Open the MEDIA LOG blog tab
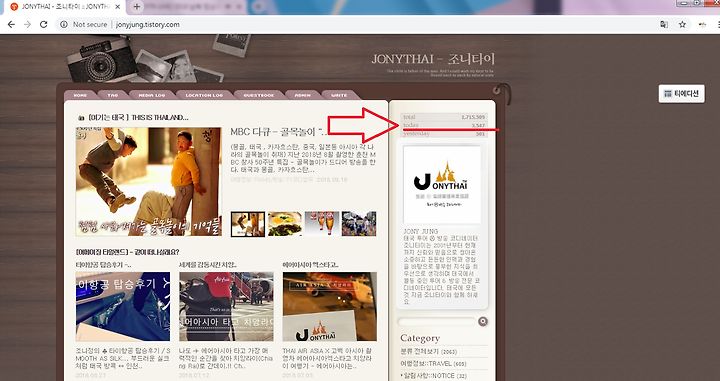The width and height of the screenshot is (720, 381). [x=152, y=95]
